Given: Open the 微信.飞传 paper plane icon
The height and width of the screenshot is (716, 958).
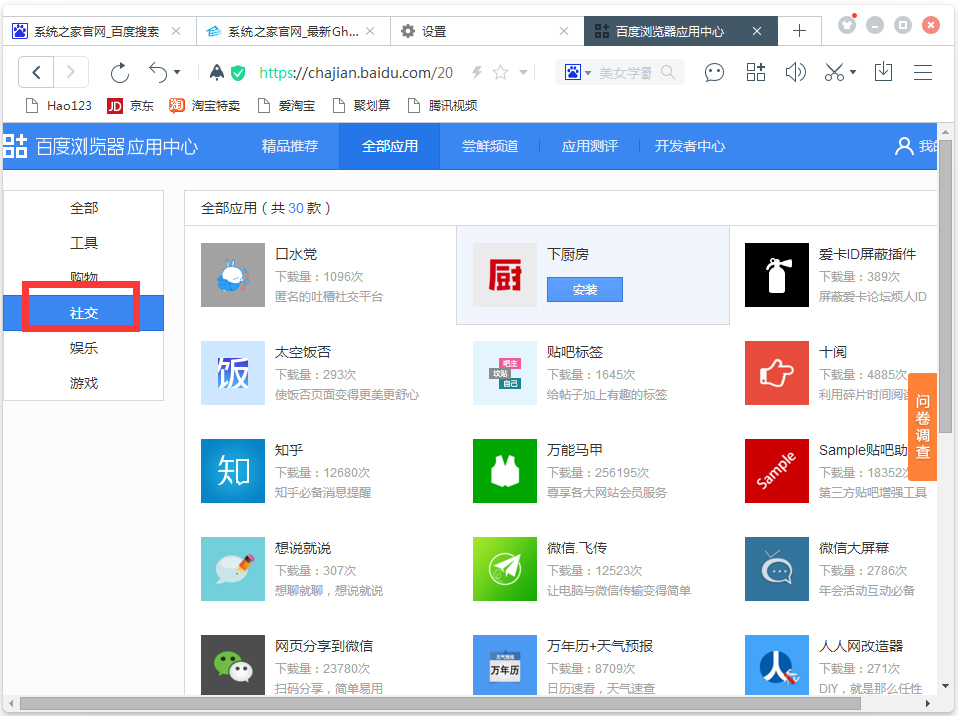Looking at the screenshot, I should coord(505,569).
